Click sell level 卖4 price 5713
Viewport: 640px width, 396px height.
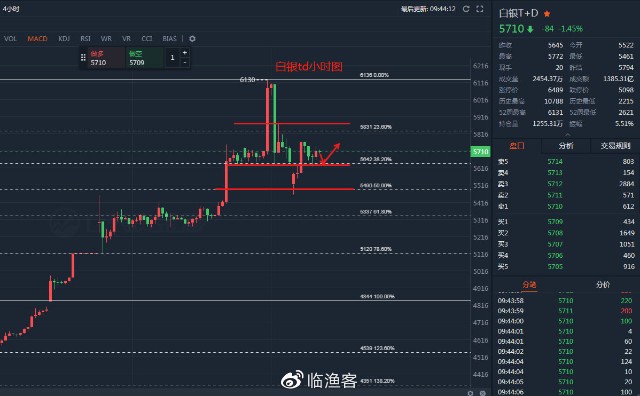(555, 173)
